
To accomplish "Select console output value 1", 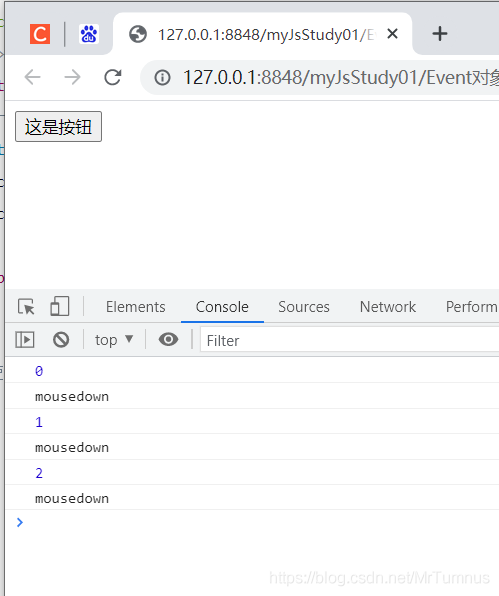I will [39, 422].
